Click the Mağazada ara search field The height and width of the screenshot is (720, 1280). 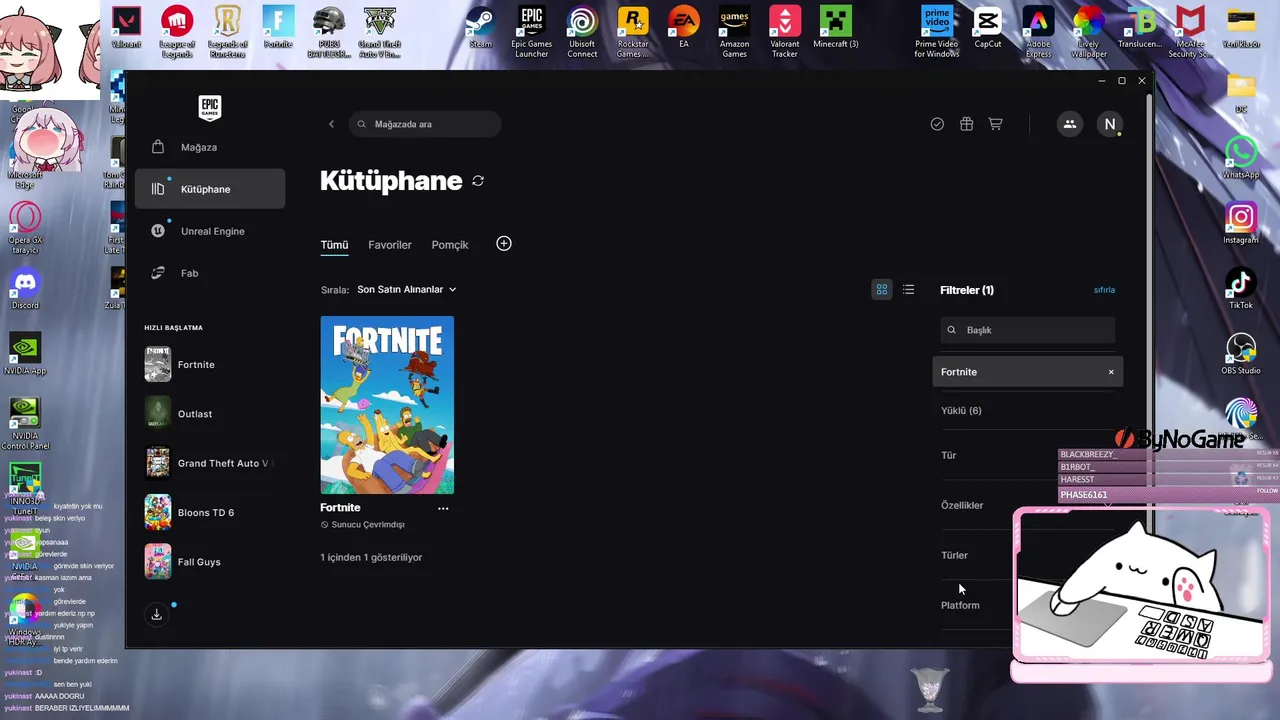click(426, 124)
